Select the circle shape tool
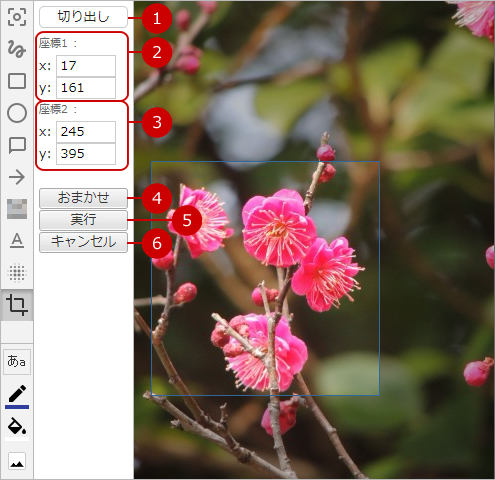The height and width of the screenshot is (480, 495). tap(17, 113)
